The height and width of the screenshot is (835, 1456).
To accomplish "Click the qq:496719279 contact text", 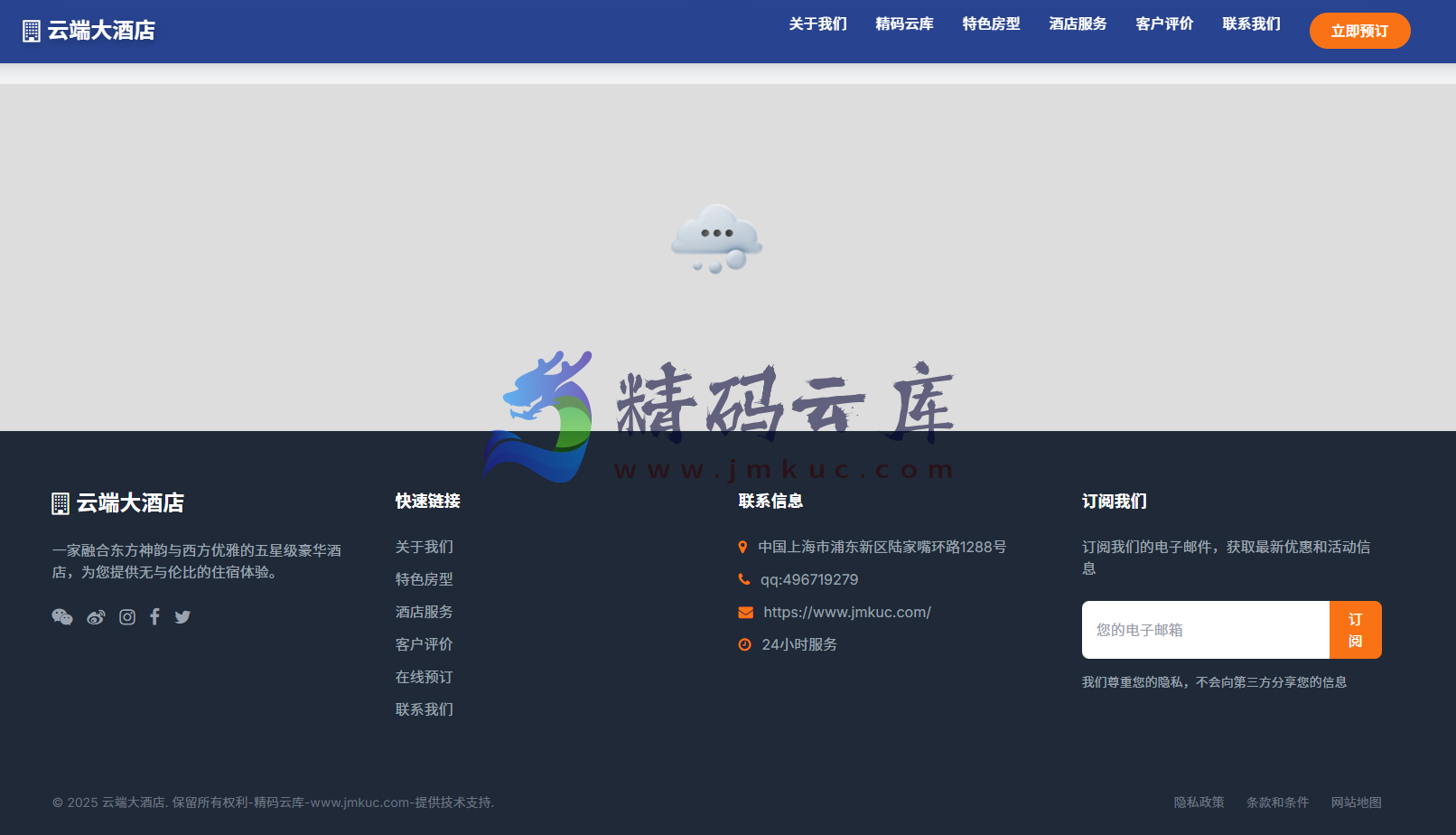I will click(x=809, y=579).
